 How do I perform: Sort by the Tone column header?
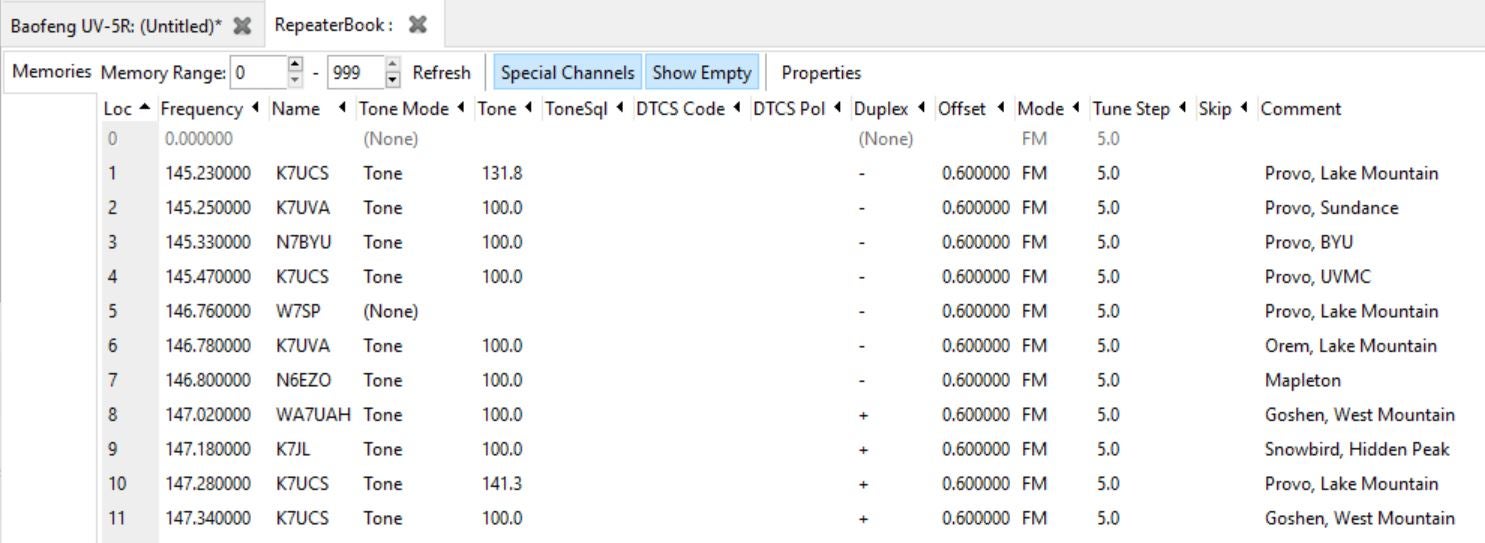[x=506, y=109]
